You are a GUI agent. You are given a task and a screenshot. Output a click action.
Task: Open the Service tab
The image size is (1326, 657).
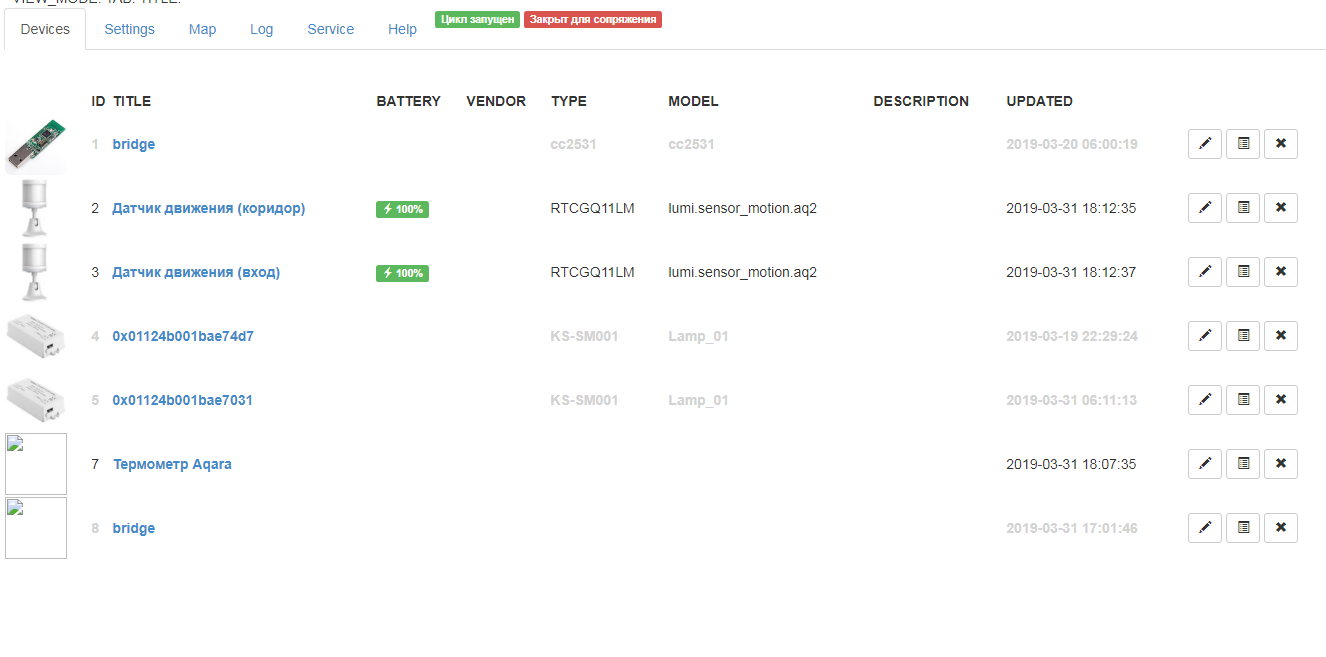tap(331, 29)
